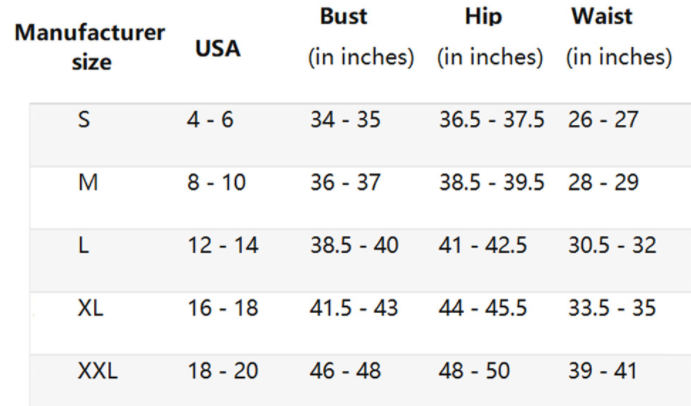Click the XL size row label
The image size is (691, 406).
[91, 309]
